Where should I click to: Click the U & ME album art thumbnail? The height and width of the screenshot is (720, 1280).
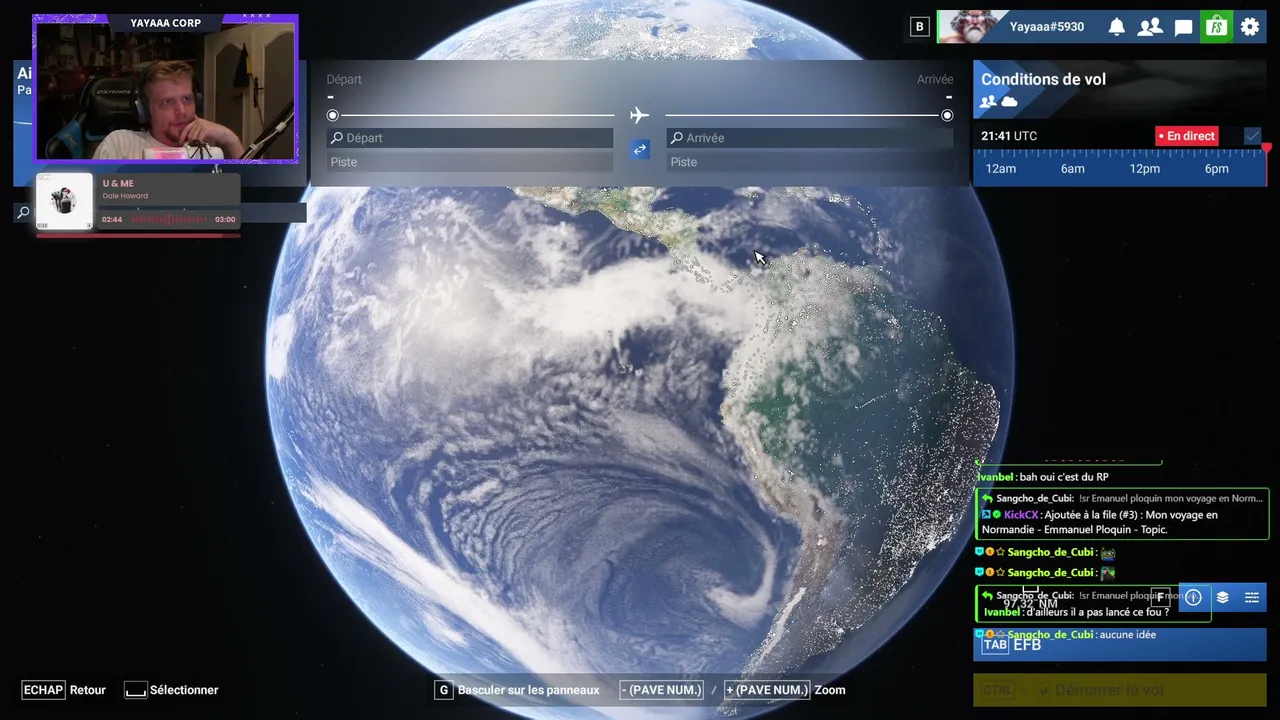coord(64,202)
